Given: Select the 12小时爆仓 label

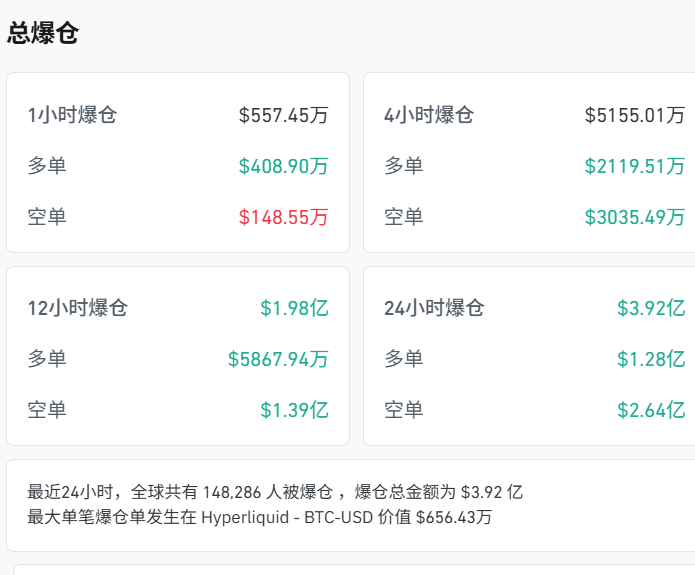Looking at the screenshot, I should pyautogui.click(x=78, y=308).
